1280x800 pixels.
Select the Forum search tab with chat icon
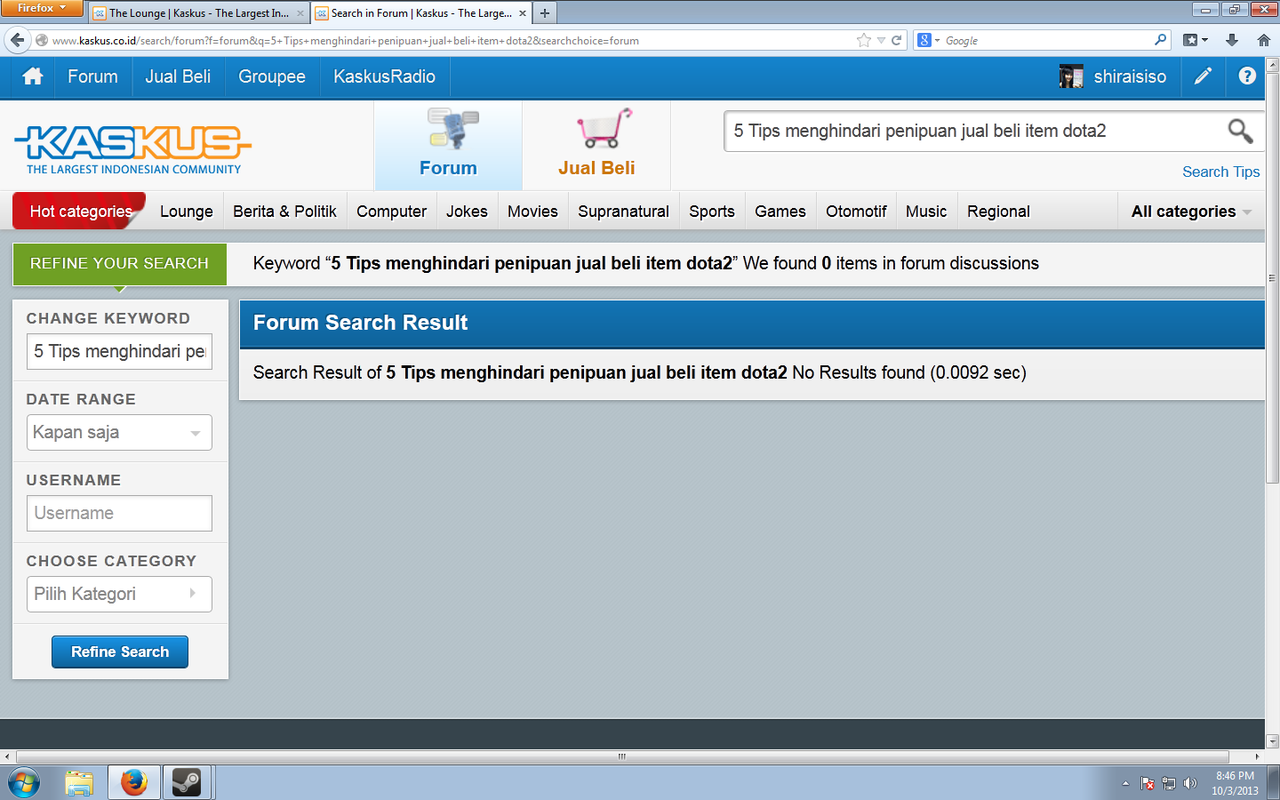click(x=448, y=145)
